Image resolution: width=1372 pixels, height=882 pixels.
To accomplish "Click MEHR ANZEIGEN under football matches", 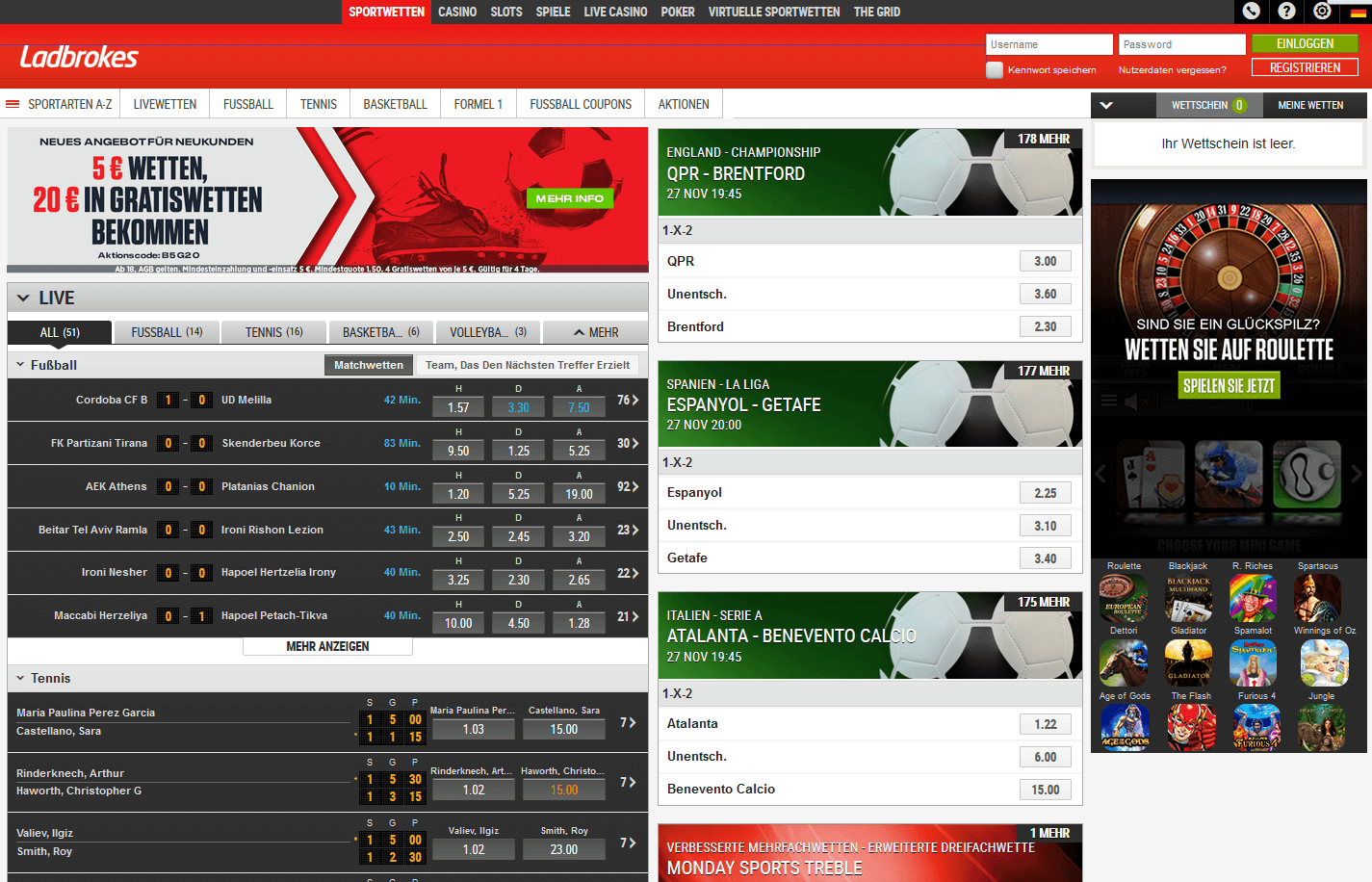I will (327, 646).
